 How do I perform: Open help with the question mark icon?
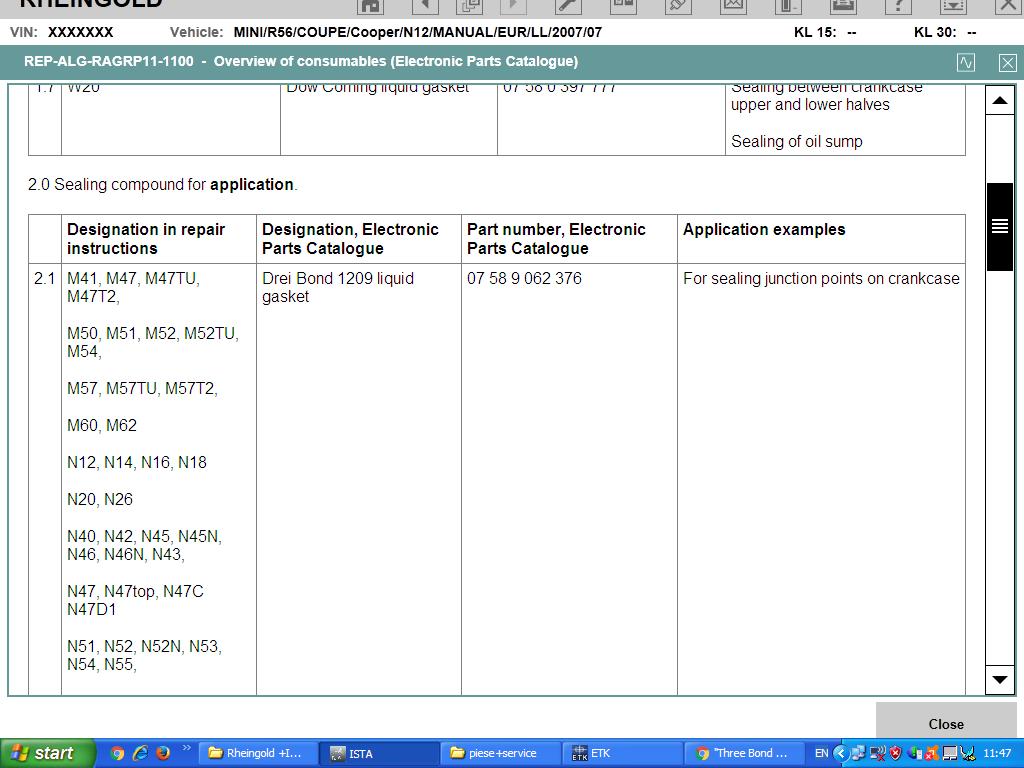tap(898, 5)
